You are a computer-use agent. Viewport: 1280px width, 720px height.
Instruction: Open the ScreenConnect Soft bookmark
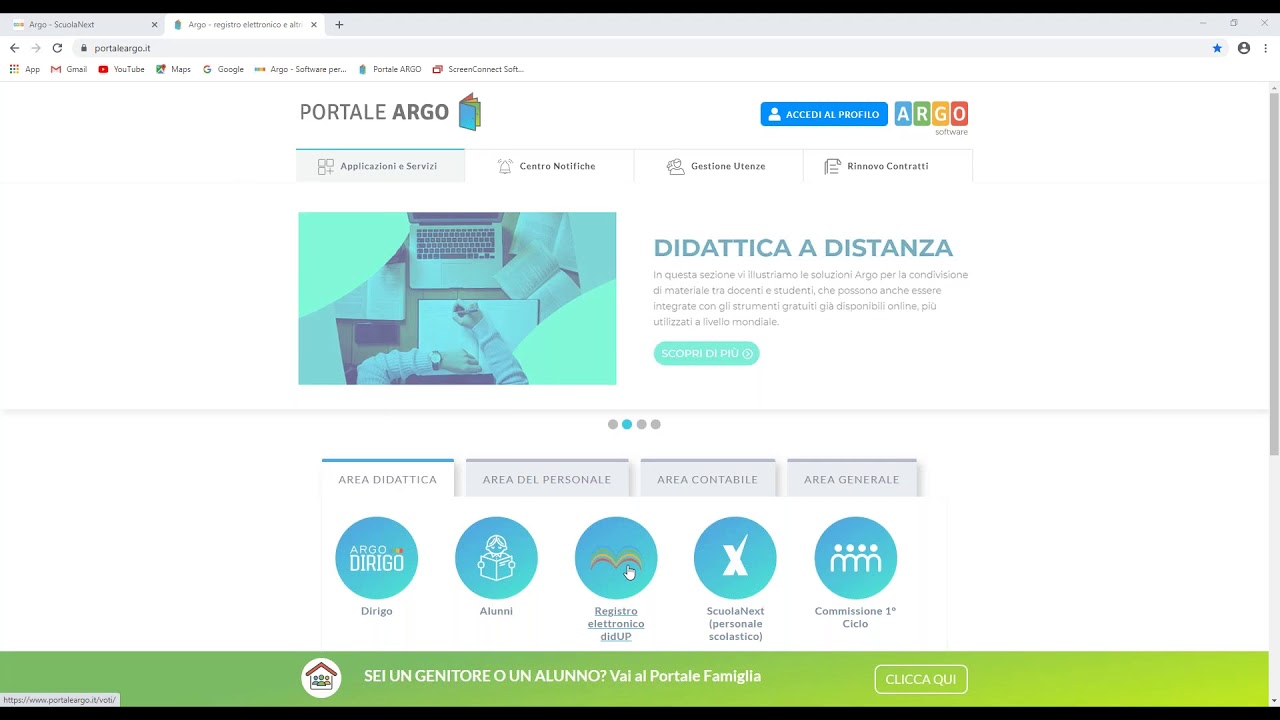(478, 69)
